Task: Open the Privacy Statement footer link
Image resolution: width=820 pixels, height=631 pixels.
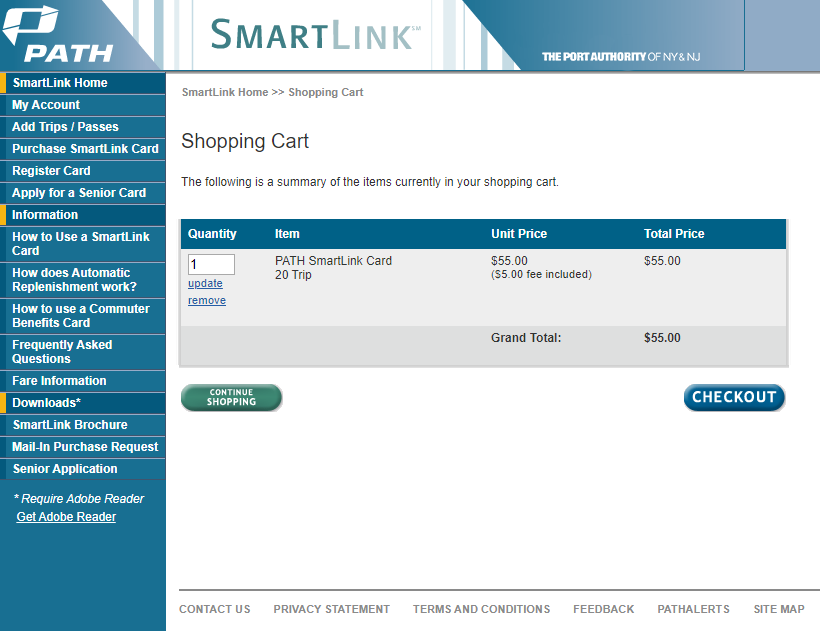Action: [332, 609]
